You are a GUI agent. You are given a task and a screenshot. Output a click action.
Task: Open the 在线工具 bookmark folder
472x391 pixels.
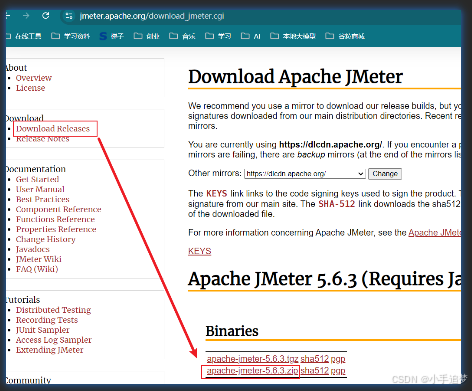pos(24,36)
